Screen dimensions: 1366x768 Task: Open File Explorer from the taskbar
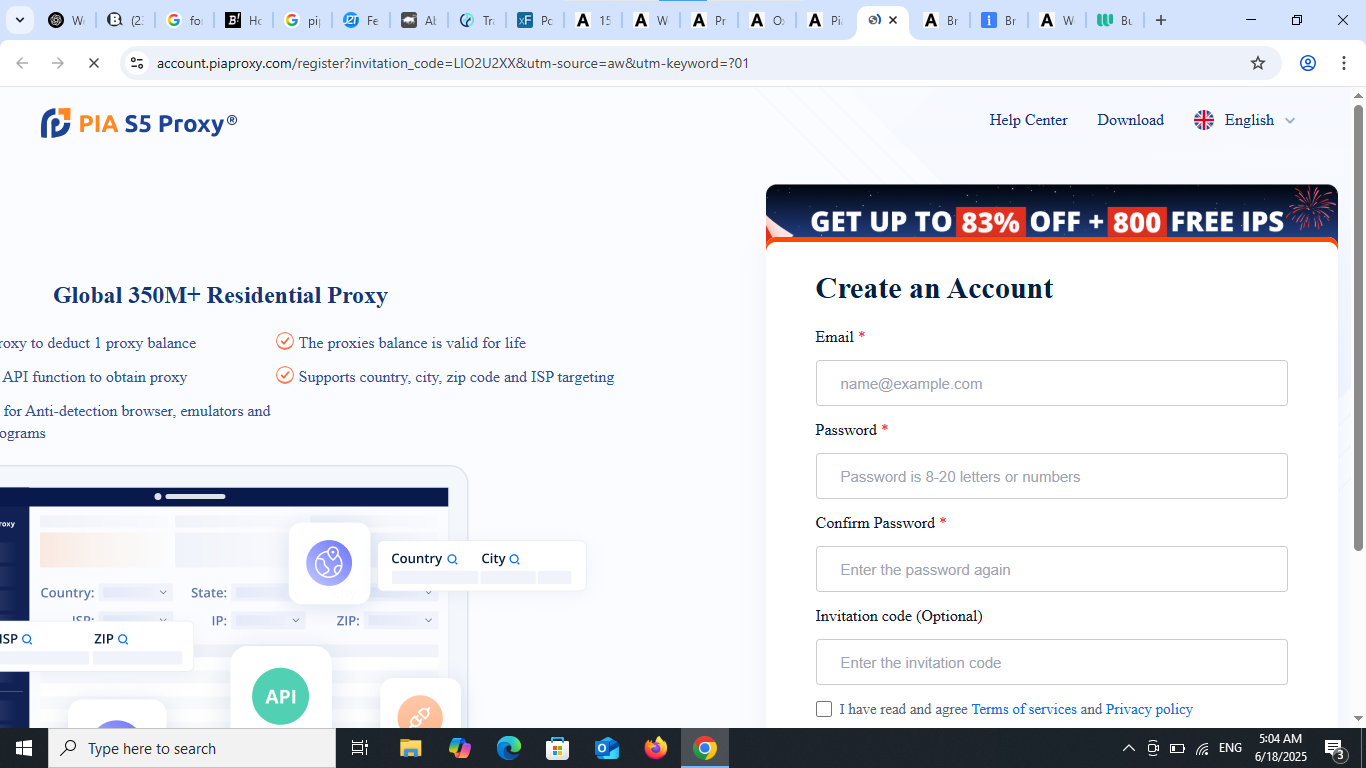tap(411, 748)
